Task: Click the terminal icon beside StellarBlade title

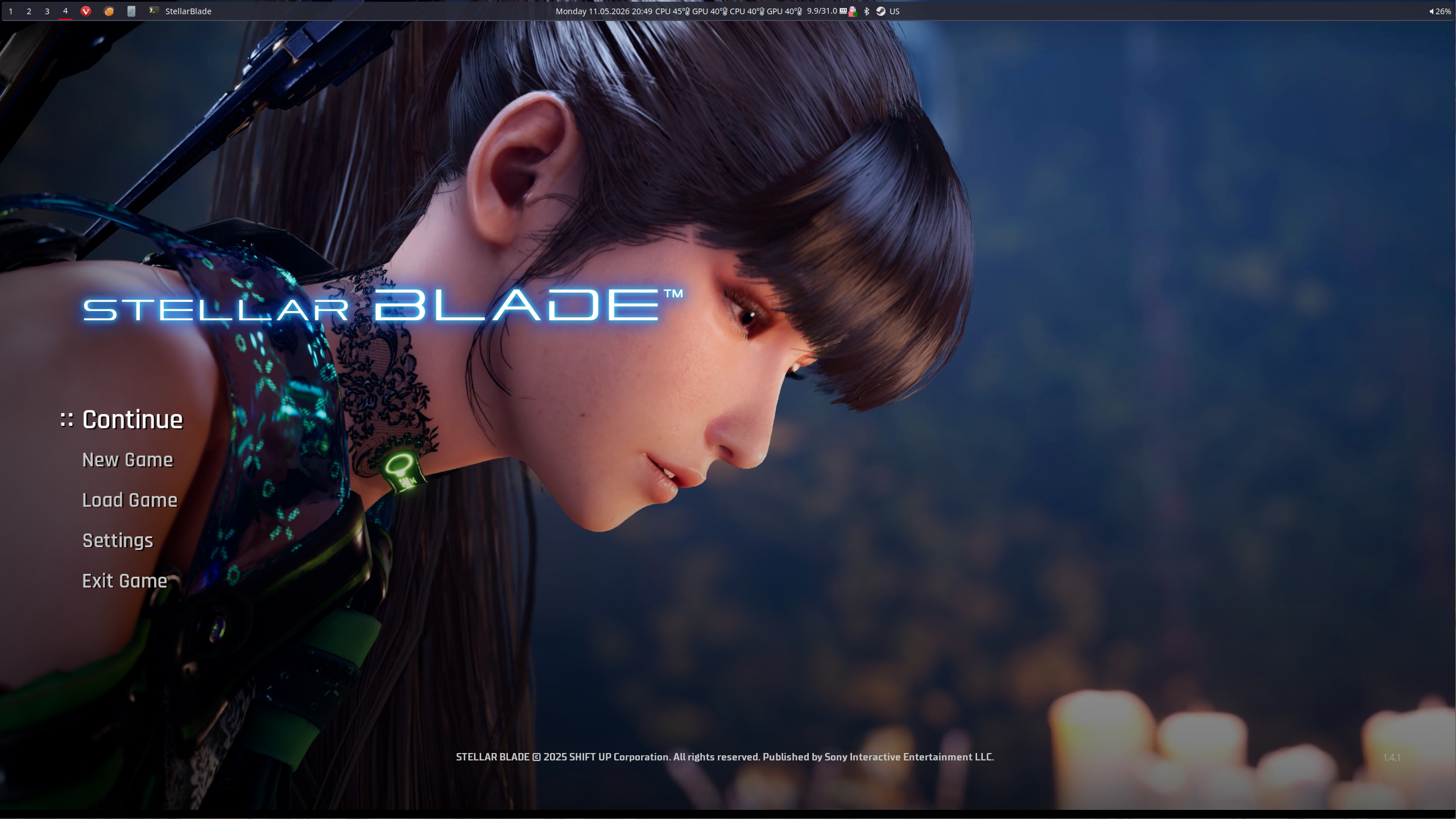Action: (153, 11)
